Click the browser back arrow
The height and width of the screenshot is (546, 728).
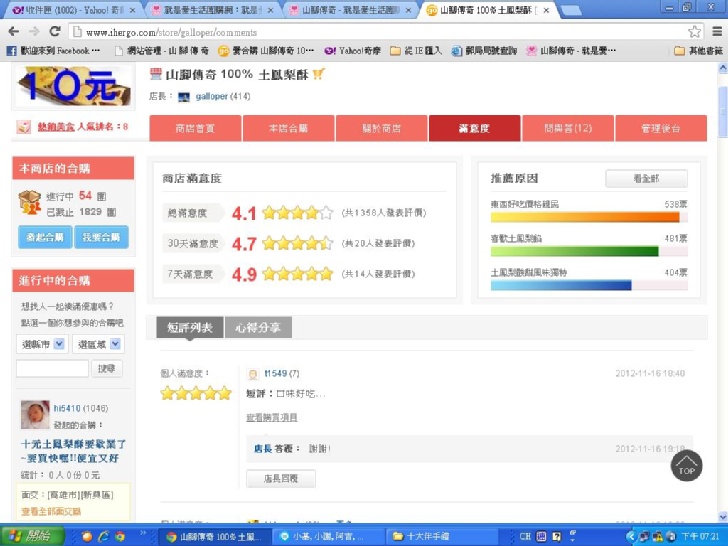(13, 31)
